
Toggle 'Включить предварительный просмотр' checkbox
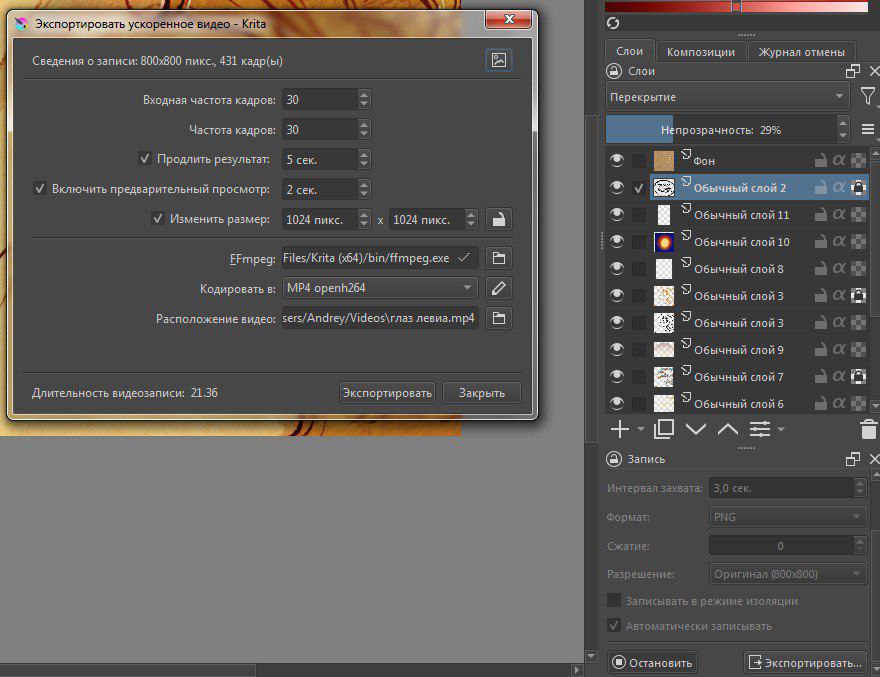click(40, 189)
